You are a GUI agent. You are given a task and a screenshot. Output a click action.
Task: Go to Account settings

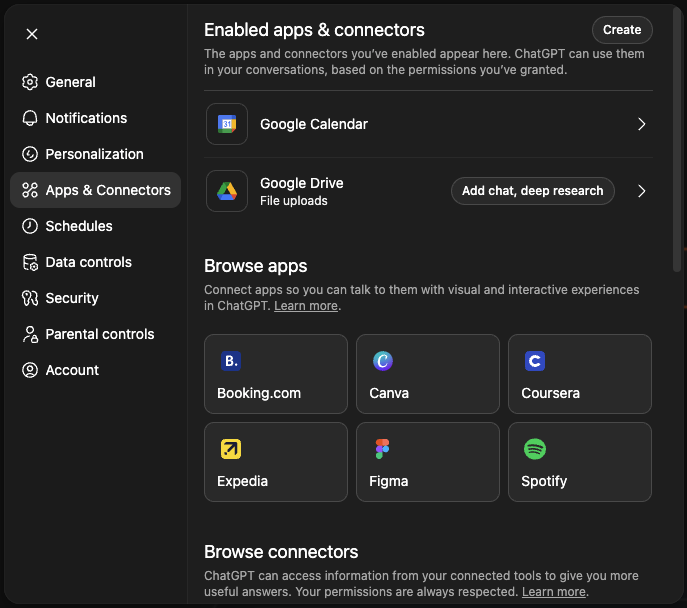coord(96,370)
